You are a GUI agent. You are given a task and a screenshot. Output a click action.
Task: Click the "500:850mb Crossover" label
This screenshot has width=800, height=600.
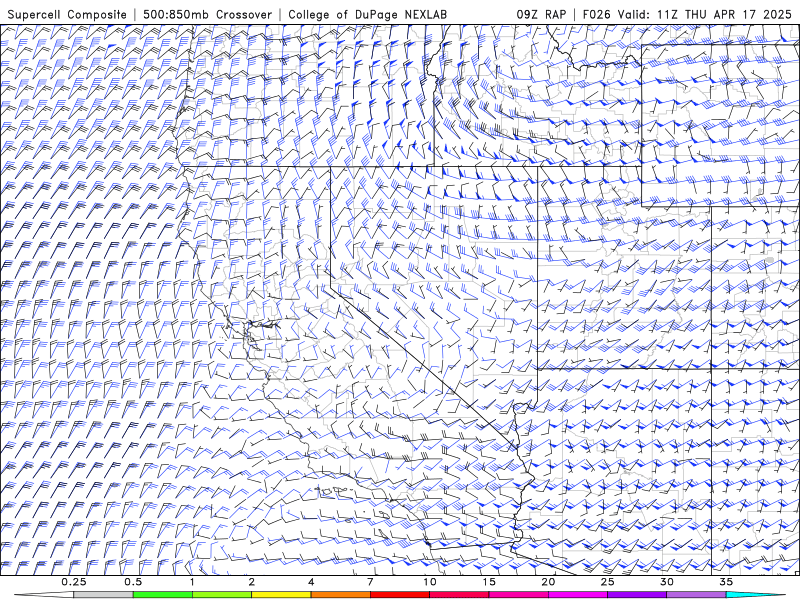click(x=208, y=14)
